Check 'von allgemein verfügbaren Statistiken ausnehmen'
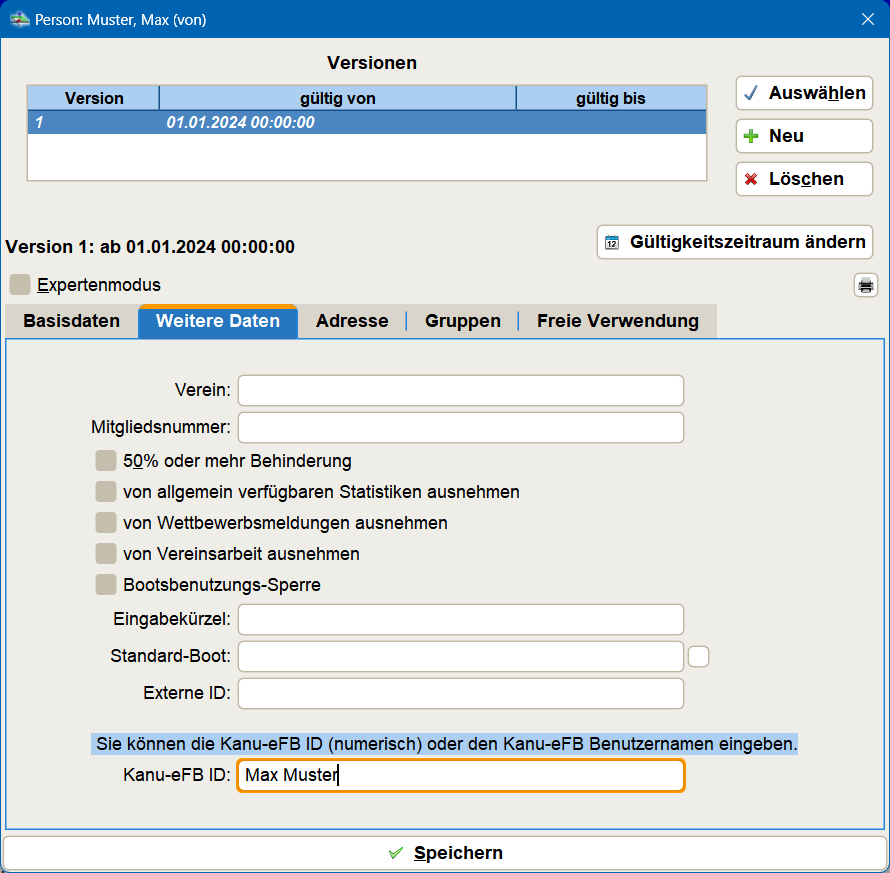 pyautogui.click(x=106, y=492)
